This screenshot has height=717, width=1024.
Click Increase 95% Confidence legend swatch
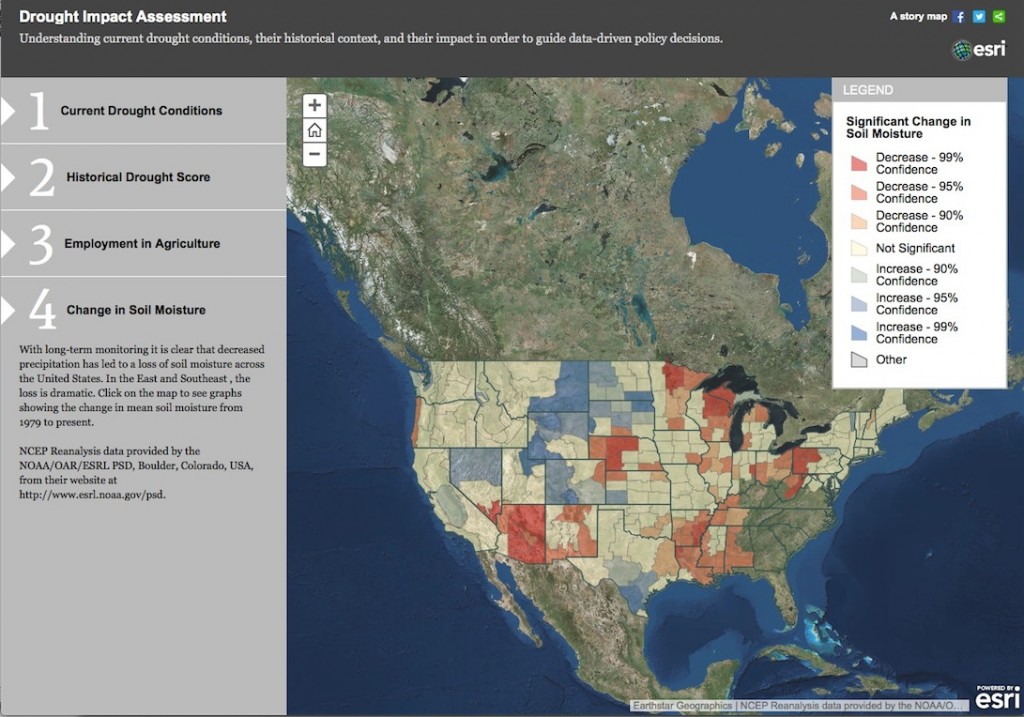pos(859,304)
